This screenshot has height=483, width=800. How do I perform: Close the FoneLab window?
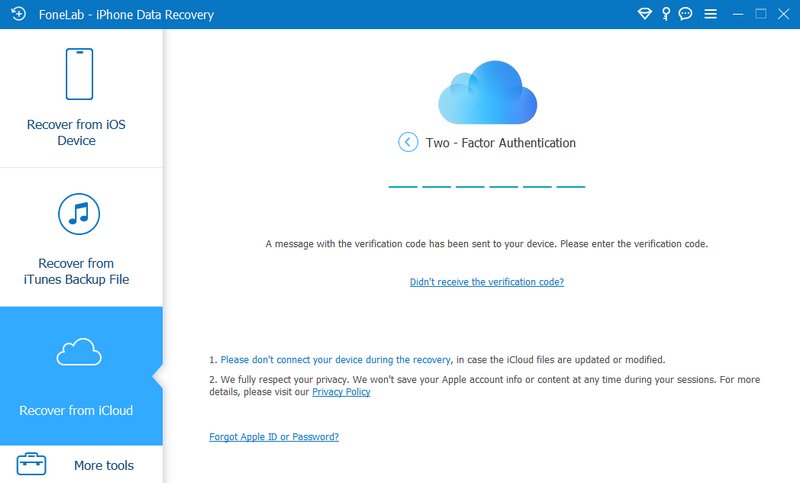coord(784,14)
